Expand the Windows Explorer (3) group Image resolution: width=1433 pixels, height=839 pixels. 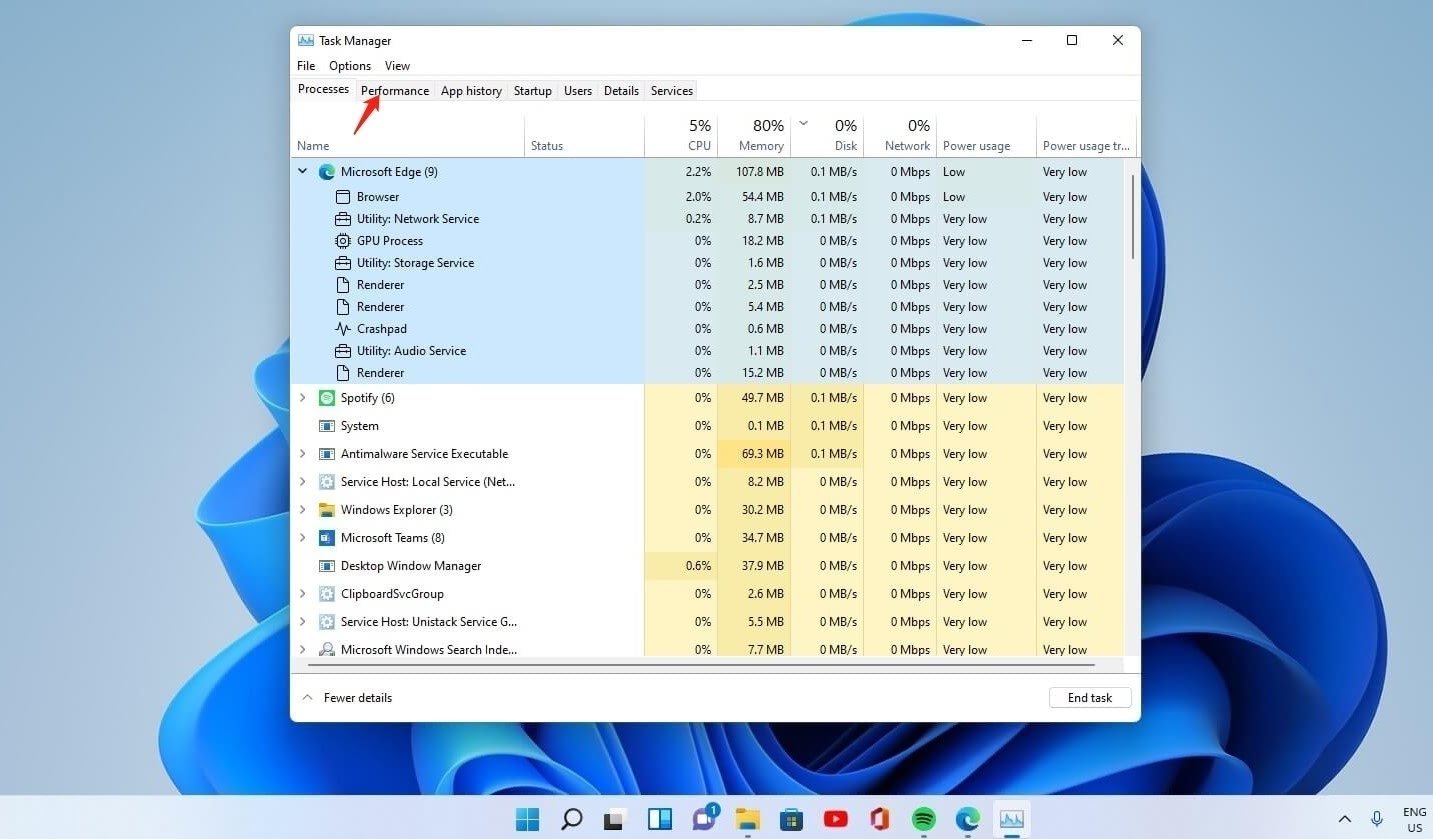point(303,510)
